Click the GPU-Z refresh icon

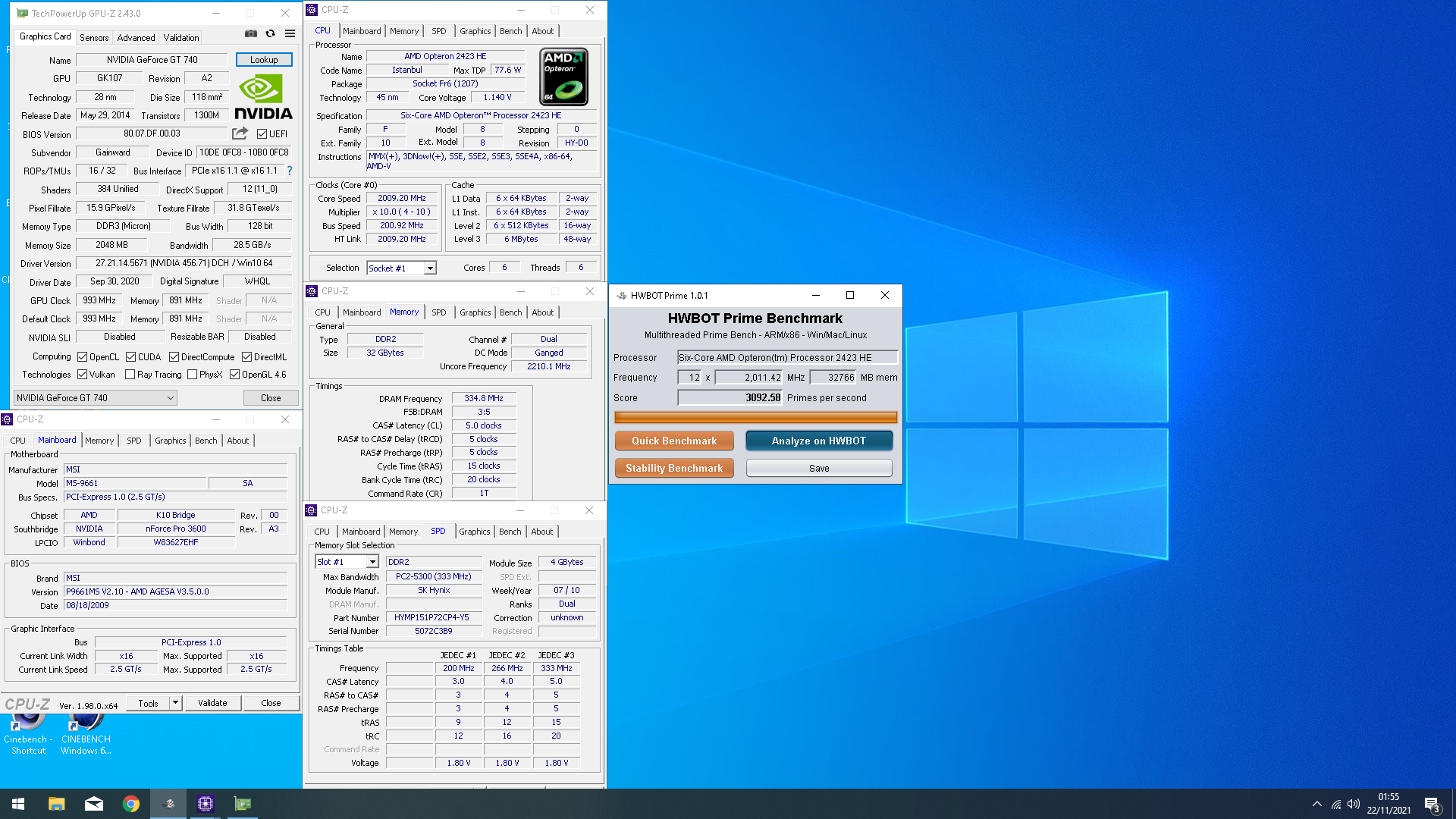click(270, 33)
